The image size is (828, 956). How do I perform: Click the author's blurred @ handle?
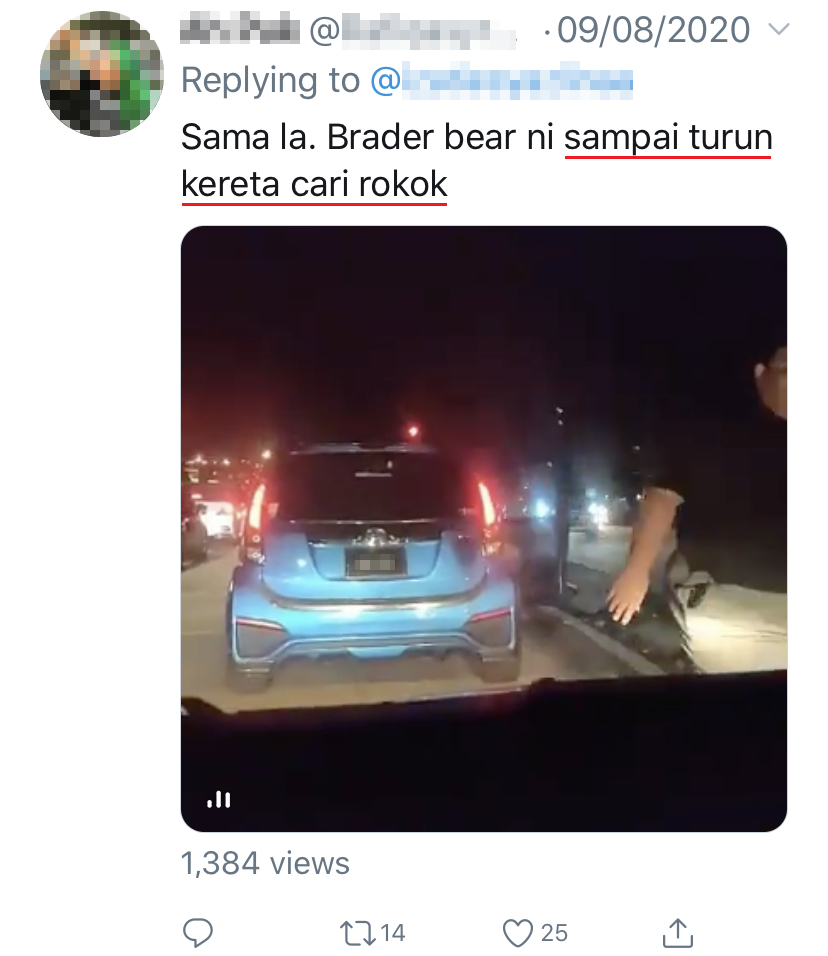pos(413,31)
